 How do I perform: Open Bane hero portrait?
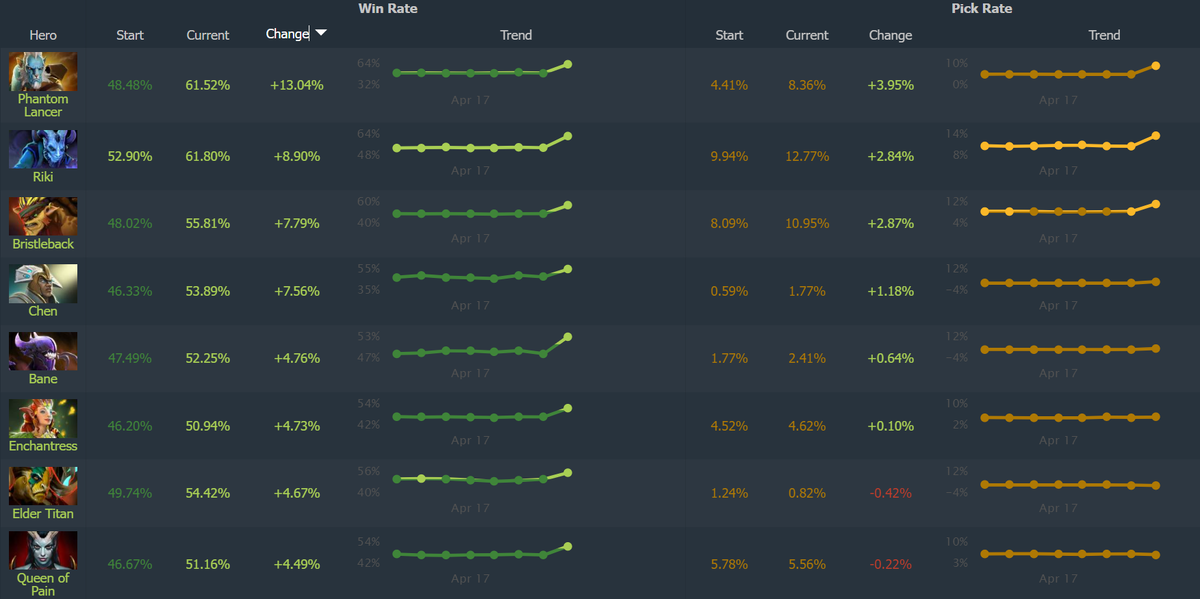pyautogui.click(x=43, y=351)
